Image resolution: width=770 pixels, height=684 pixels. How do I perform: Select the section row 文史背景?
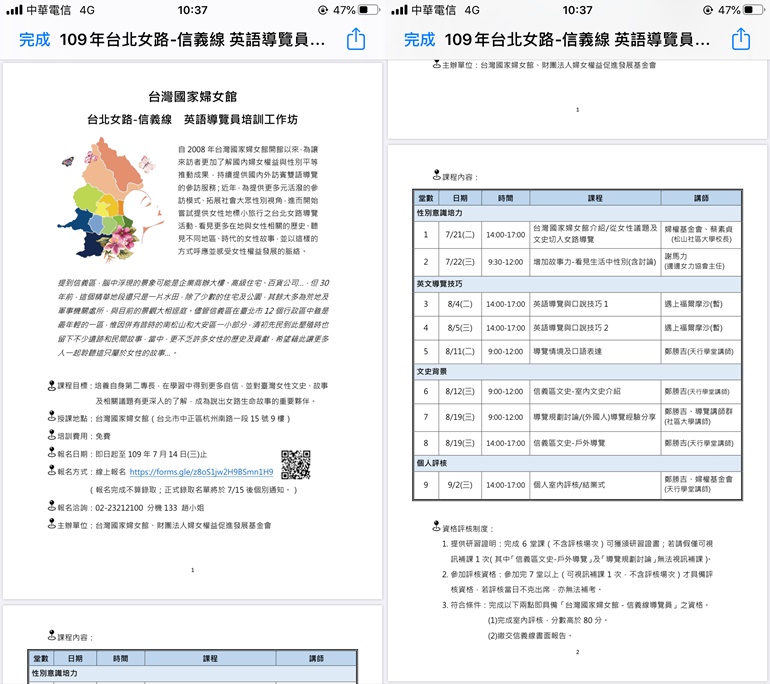[577, 372]
